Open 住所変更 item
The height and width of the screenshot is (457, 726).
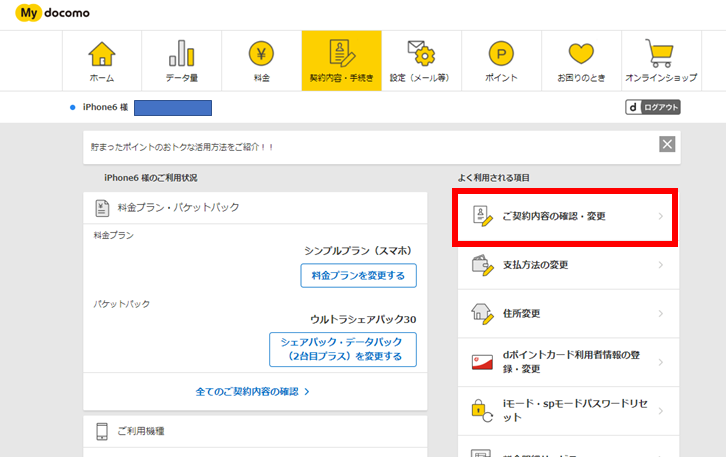click(569, 313)
